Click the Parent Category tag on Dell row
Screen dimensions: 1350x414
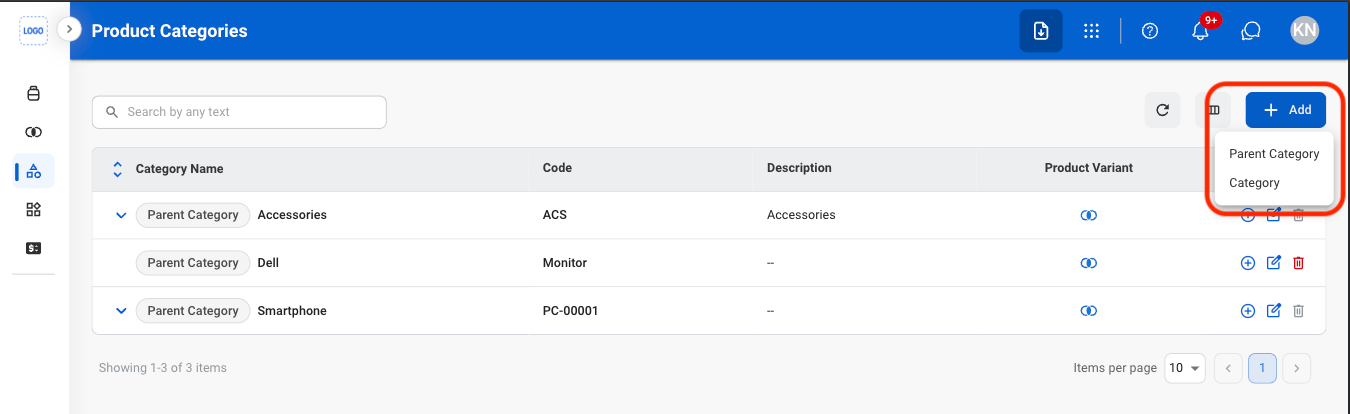193,263
